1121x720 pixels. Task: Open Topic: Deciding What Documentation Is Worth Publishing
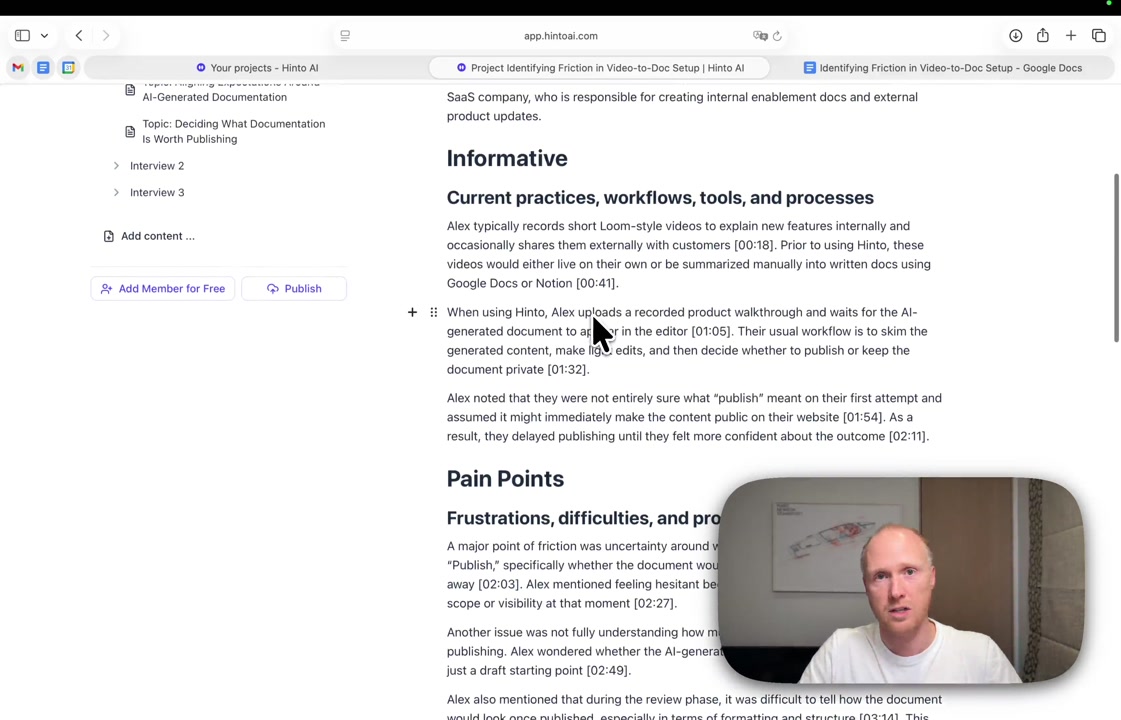click(233, 131)
